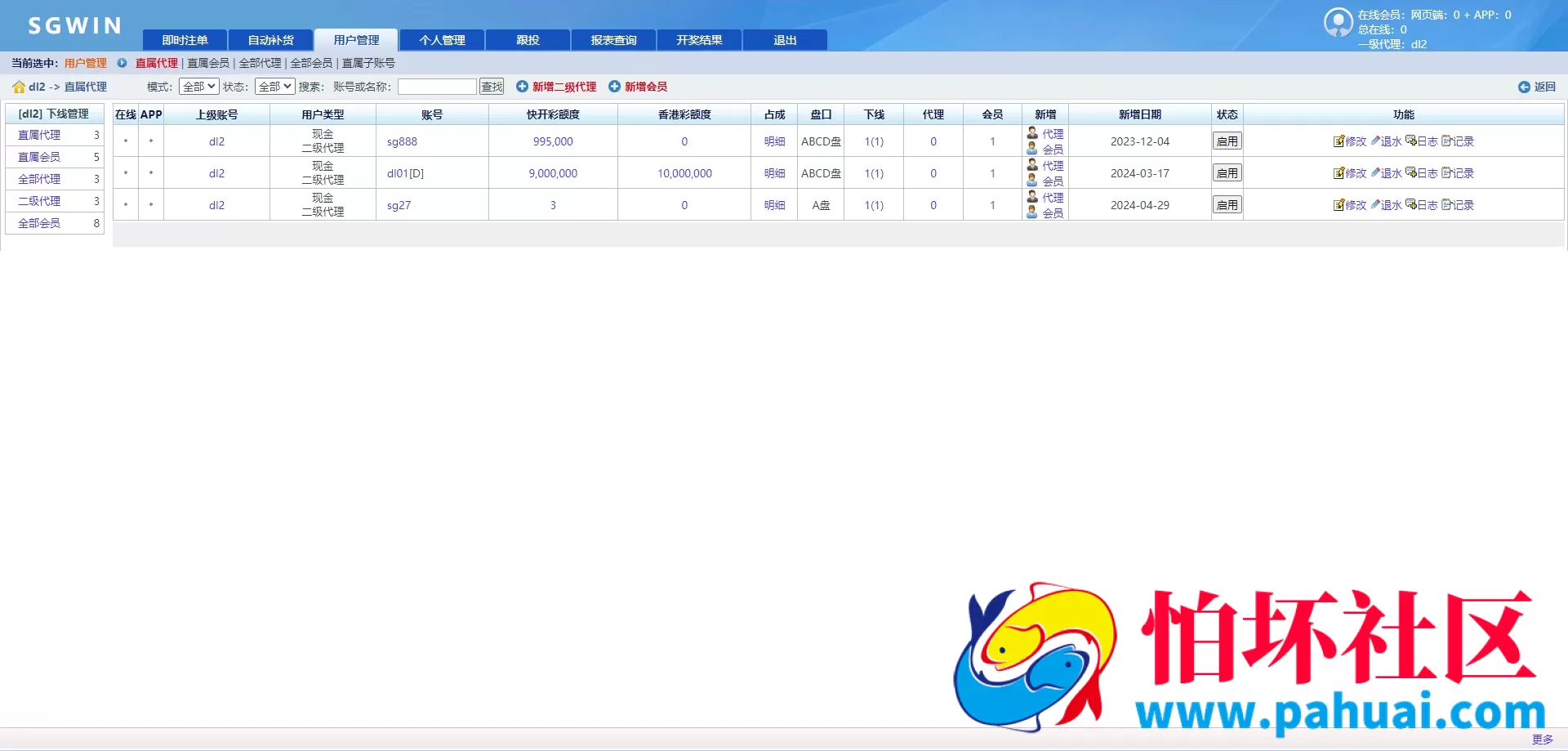The image size is (1568, 751).
Task: Open the 模式 dropdown
Action: [198, 87]
